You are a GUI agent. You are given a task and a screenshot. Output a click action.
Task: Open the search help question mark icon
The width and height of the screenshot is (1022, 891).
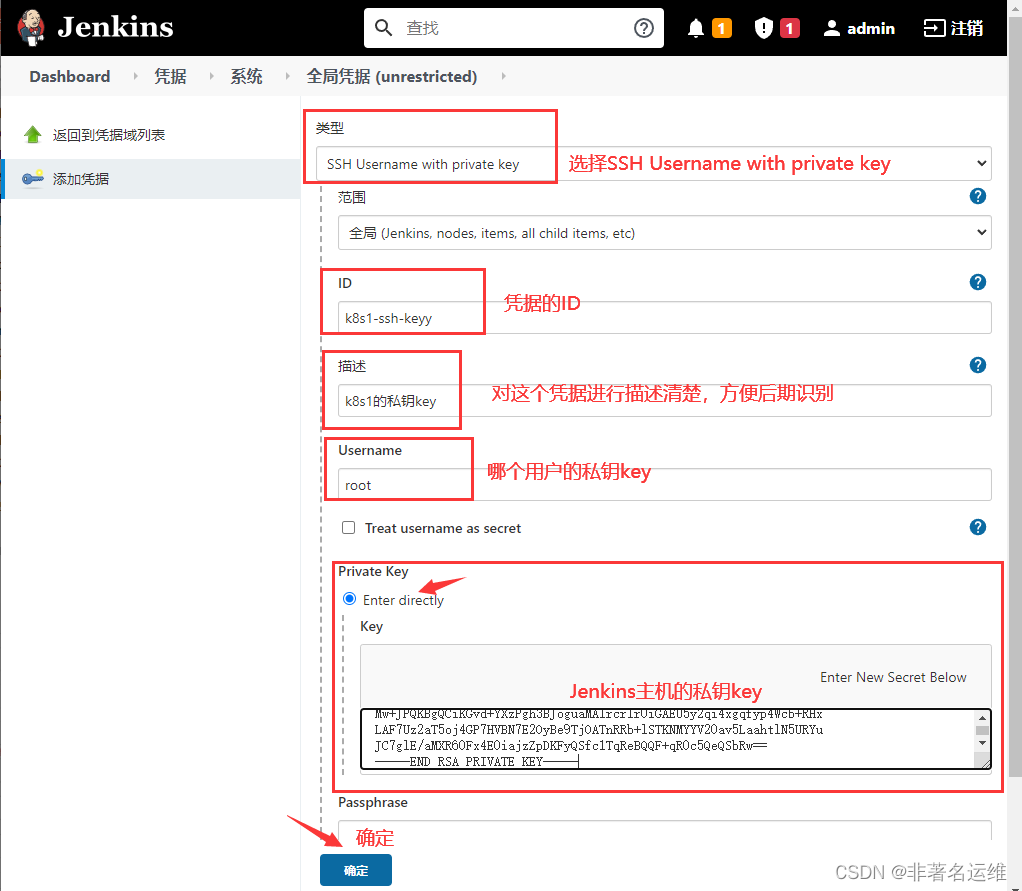(x=643, y=28)
